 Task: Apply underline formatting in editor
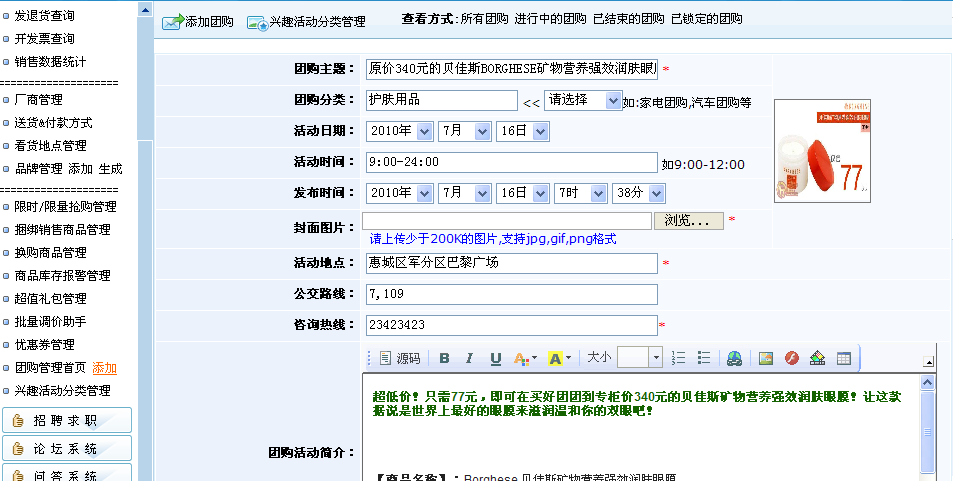click(x=495, y=358)
